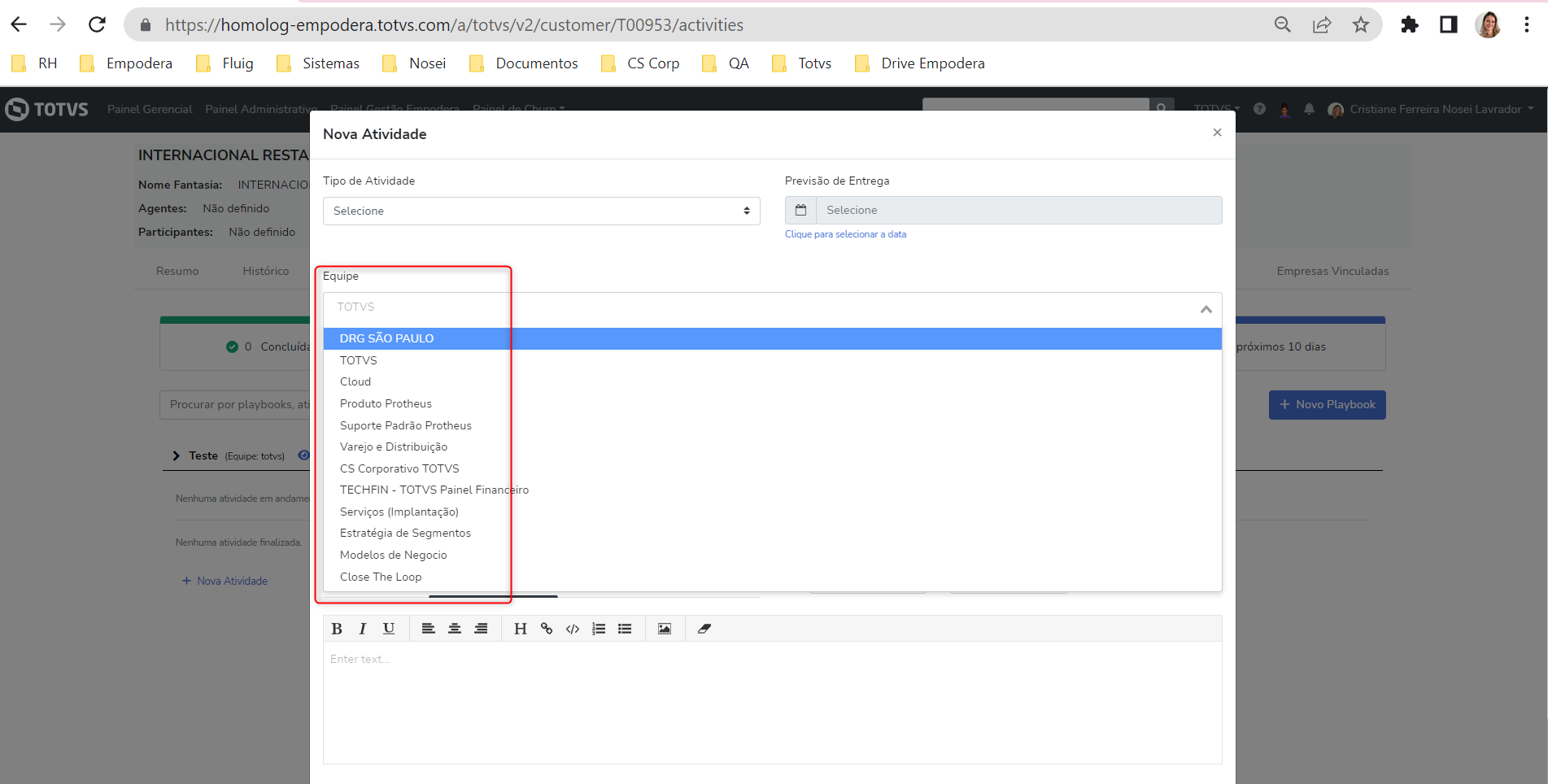Choose the TOTVS option in the Equipe list

[773, 360]
